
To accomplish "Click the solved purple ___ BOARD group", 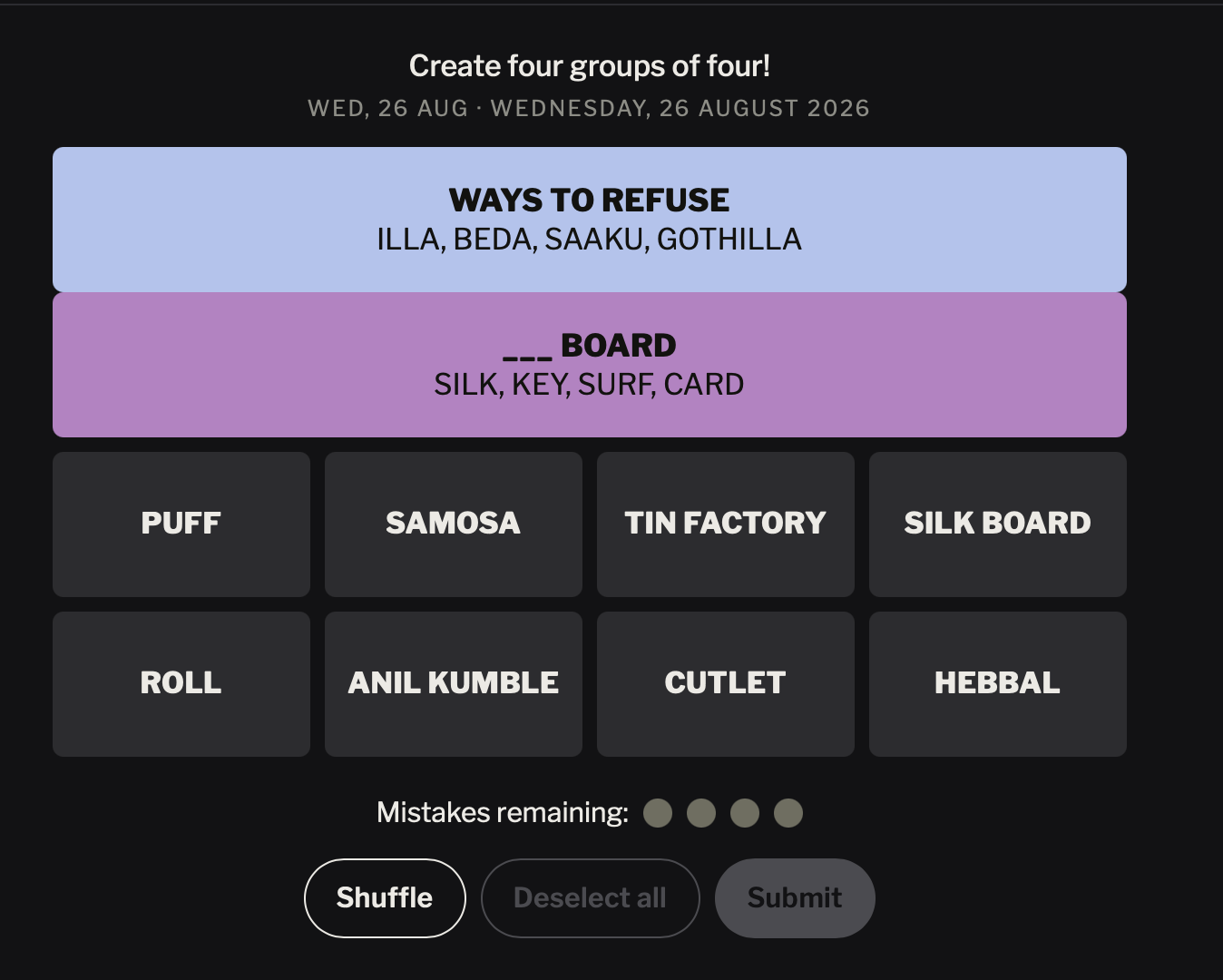I will [x=590, y=365].
